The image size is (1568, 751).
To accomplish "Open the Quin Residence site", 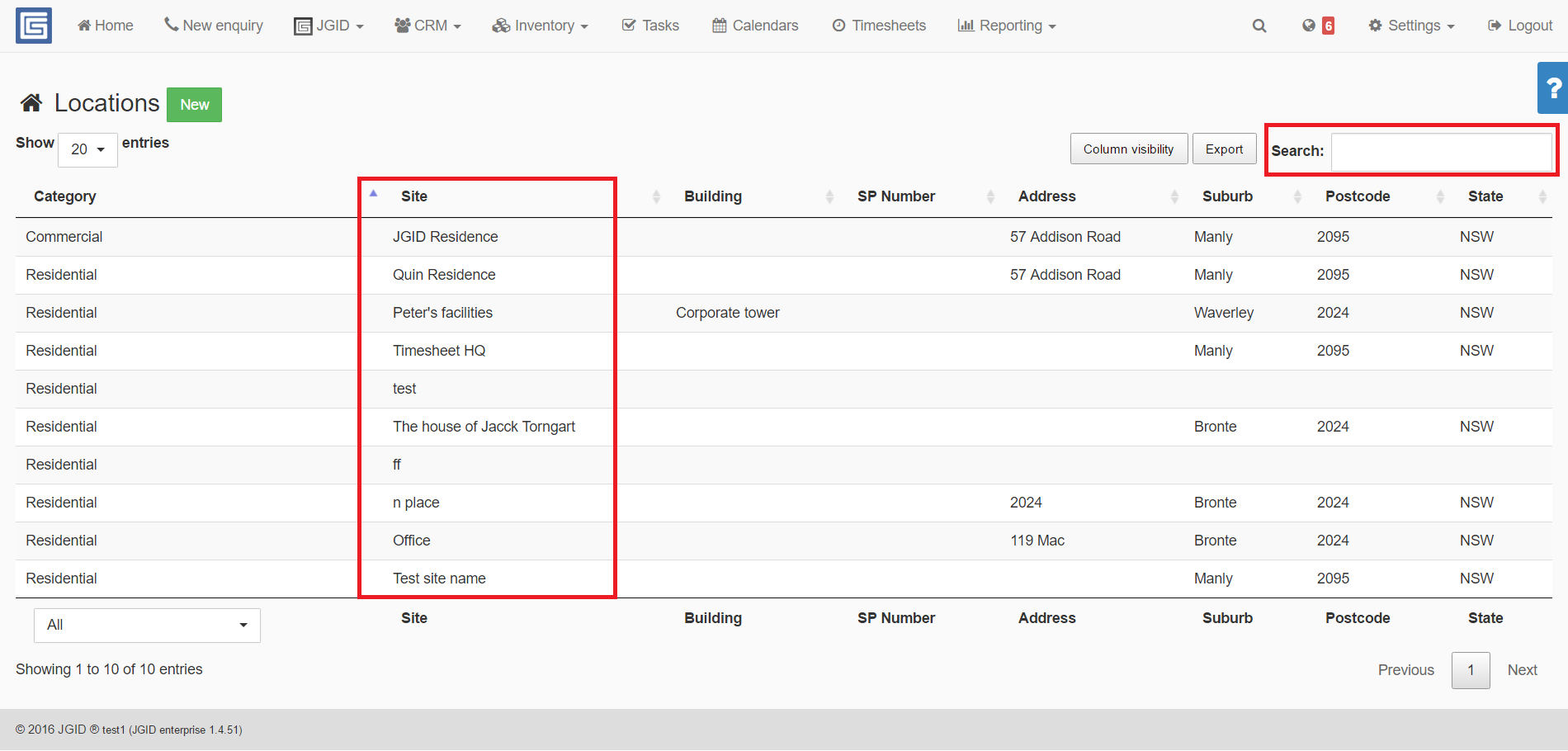I will click(x=444, y=275).
